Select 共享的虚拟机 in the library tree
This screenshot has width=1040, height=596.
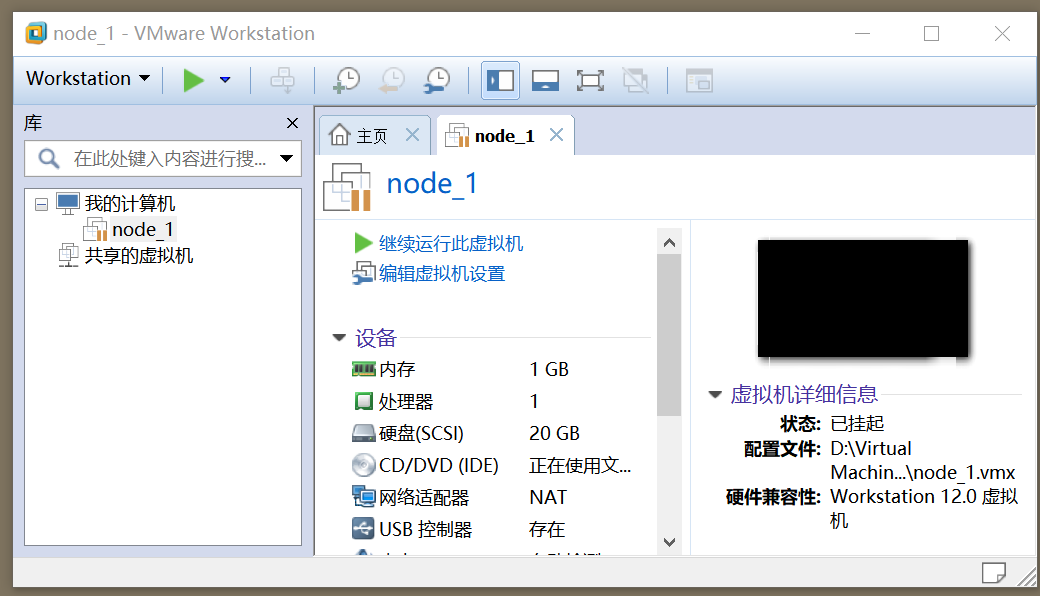click(x=139, y=256)
